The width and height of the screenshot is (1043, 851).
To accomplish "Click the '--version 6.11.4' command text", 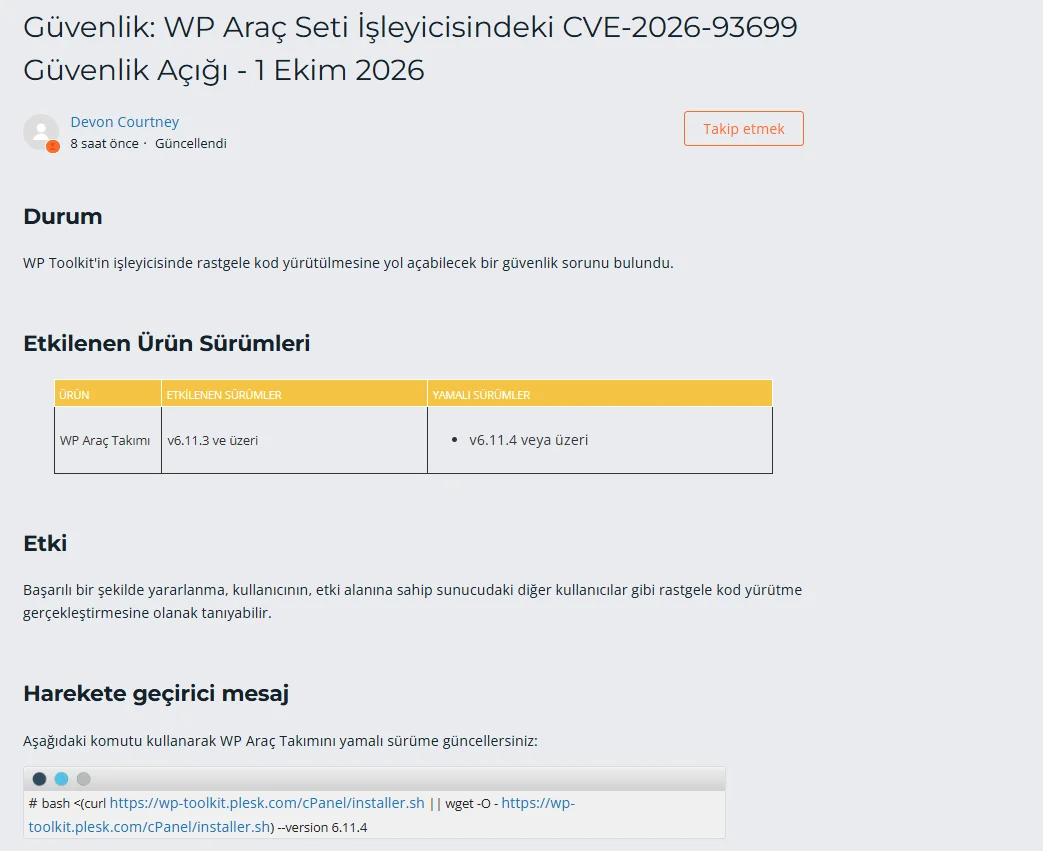I will point(322,828).
